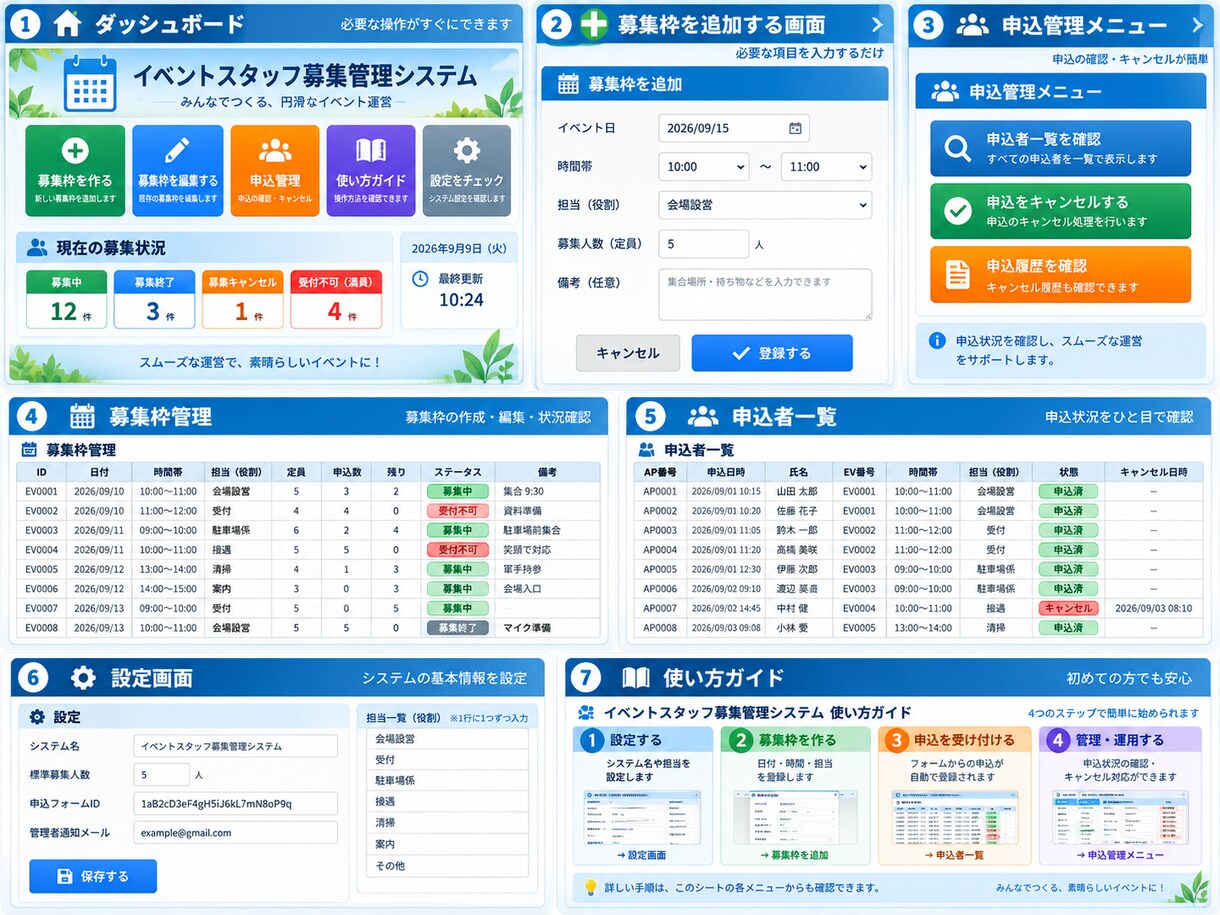Click the name 佐藤 花子 in applicant list

coord(797,511)
